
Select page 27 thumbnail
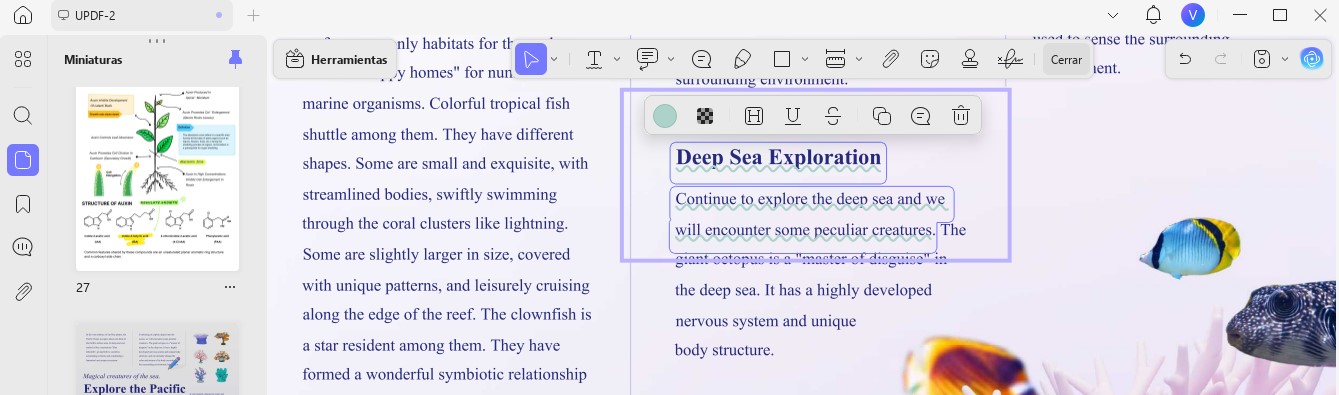point(158,178)
